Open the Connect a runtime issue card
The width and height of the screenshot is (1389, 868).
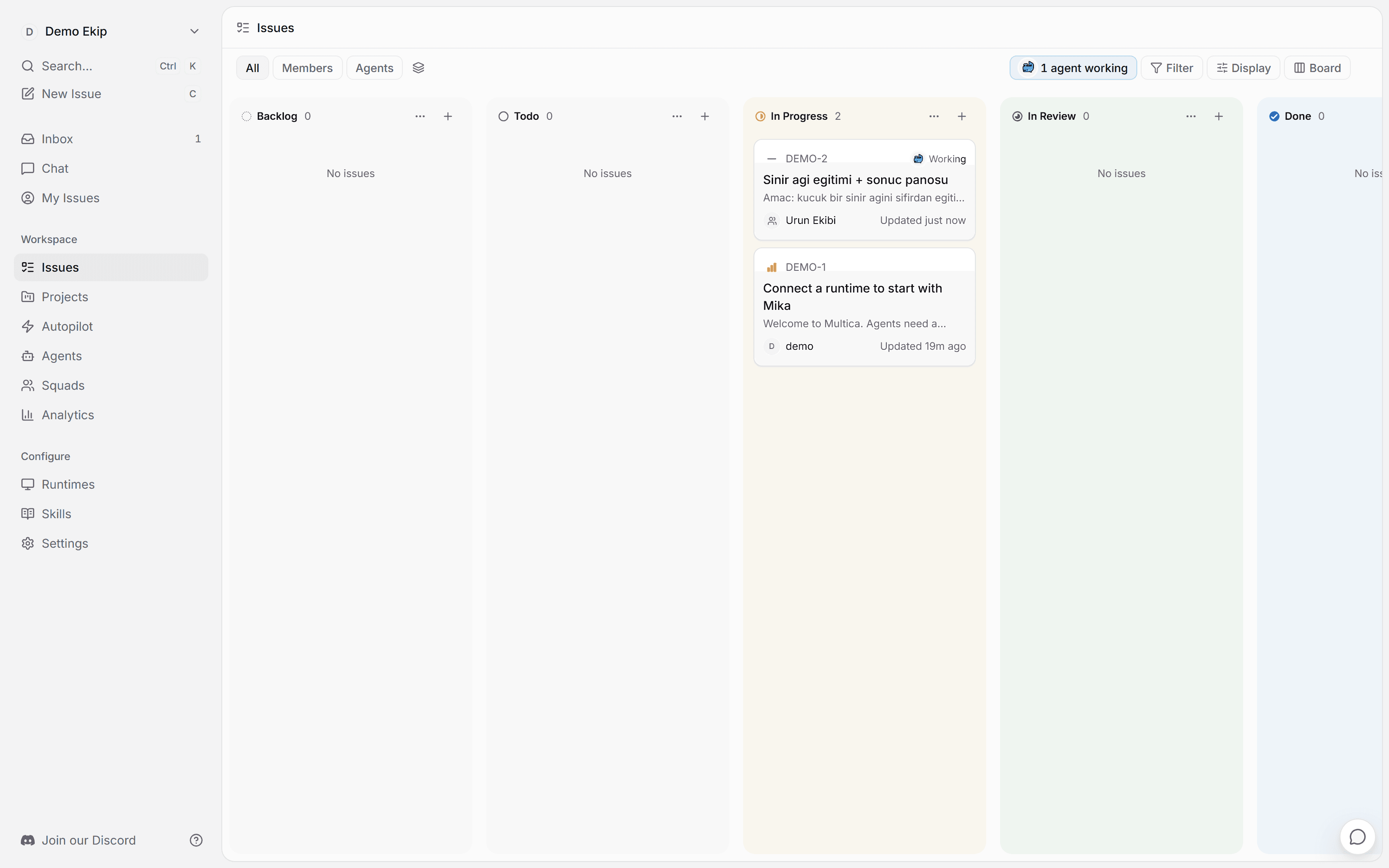(x=864, y=306)
